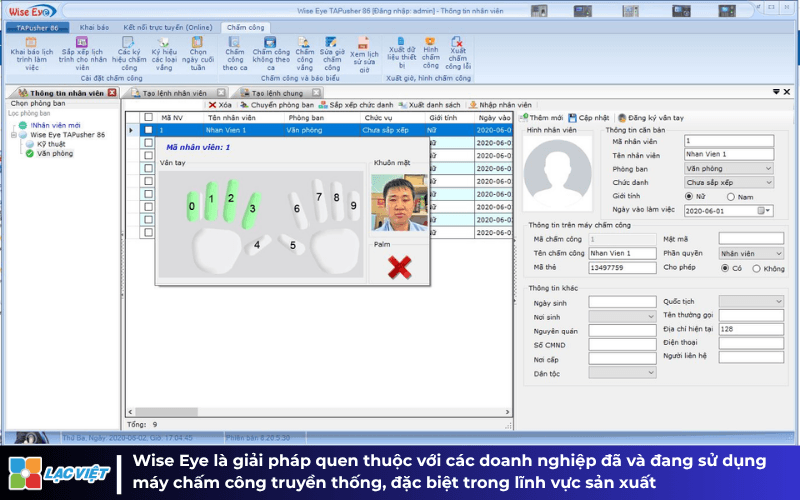Click Xuất dữ liệu thiết bị icon
Screen dimensions: 800x500
tap(401, 41)
